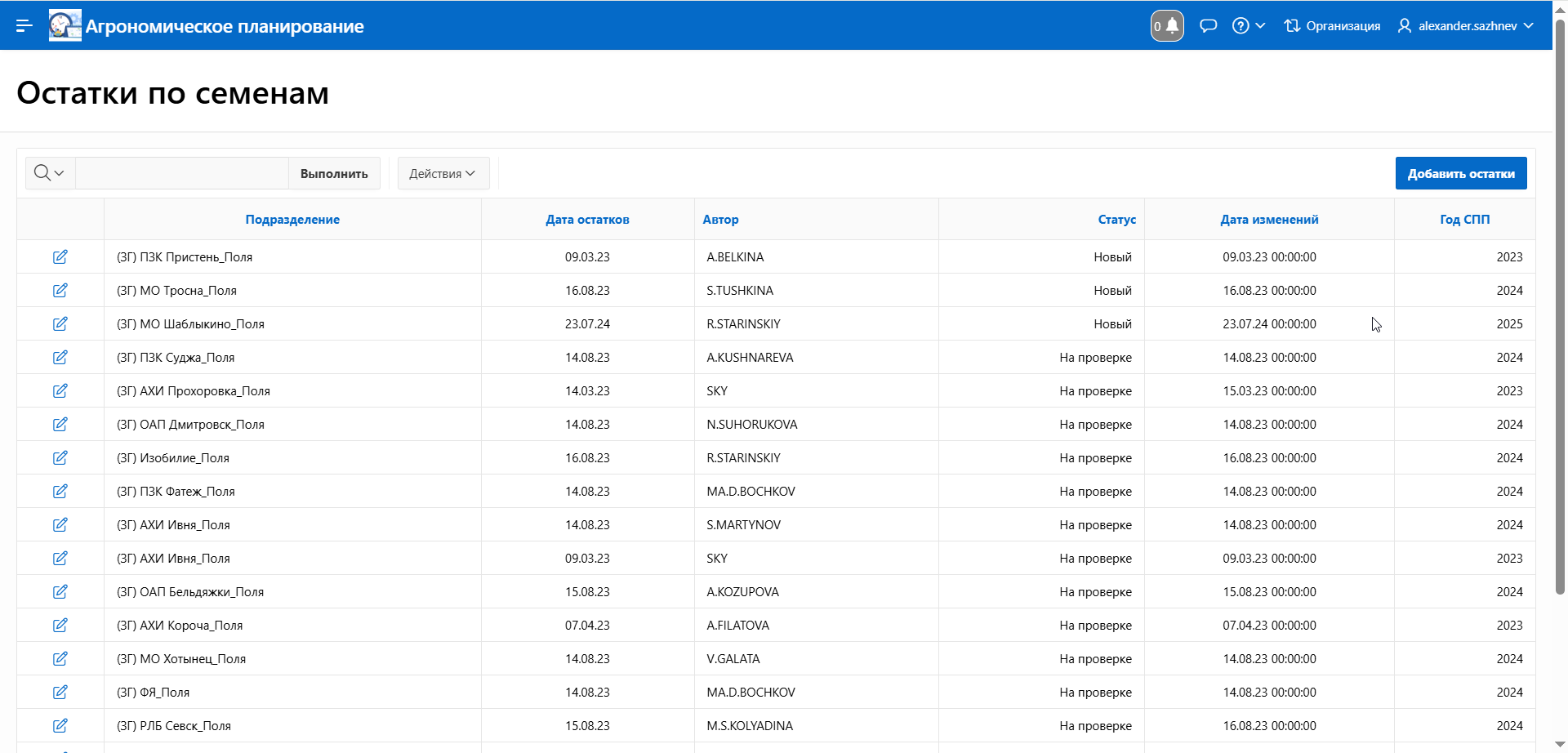Open the alexander.sazhnev user menu
Viewport: 1568px width, 753px height.
(1466, 26)
